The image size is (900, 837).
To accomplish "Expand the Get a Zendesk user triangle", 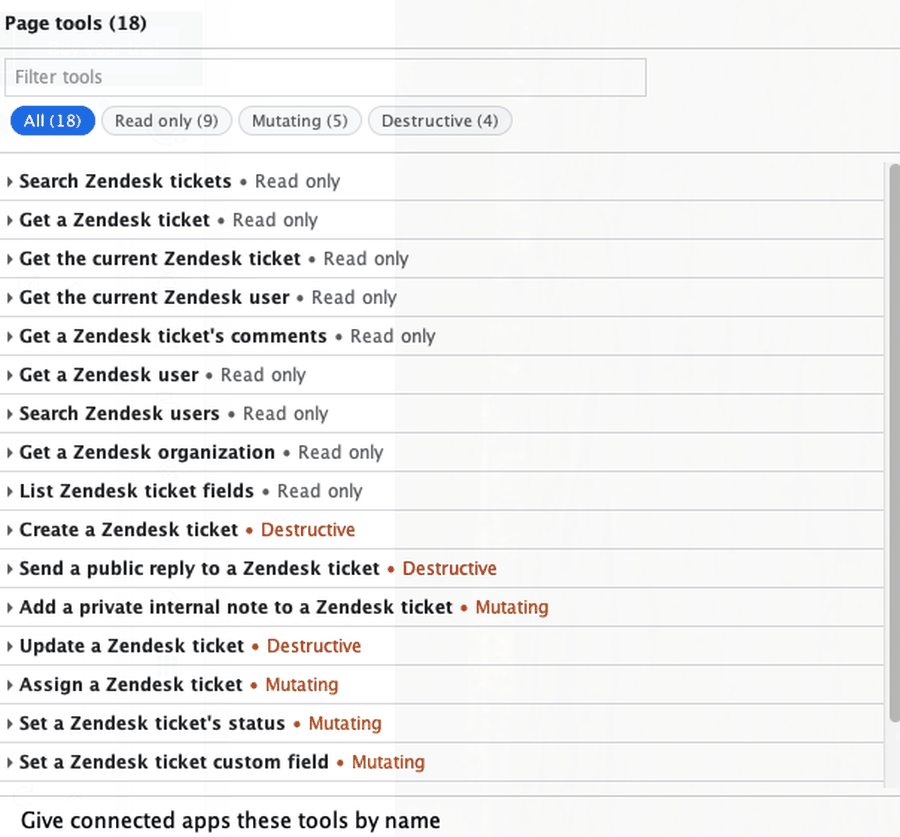I will pyautogui.click(x=9, y=375).
